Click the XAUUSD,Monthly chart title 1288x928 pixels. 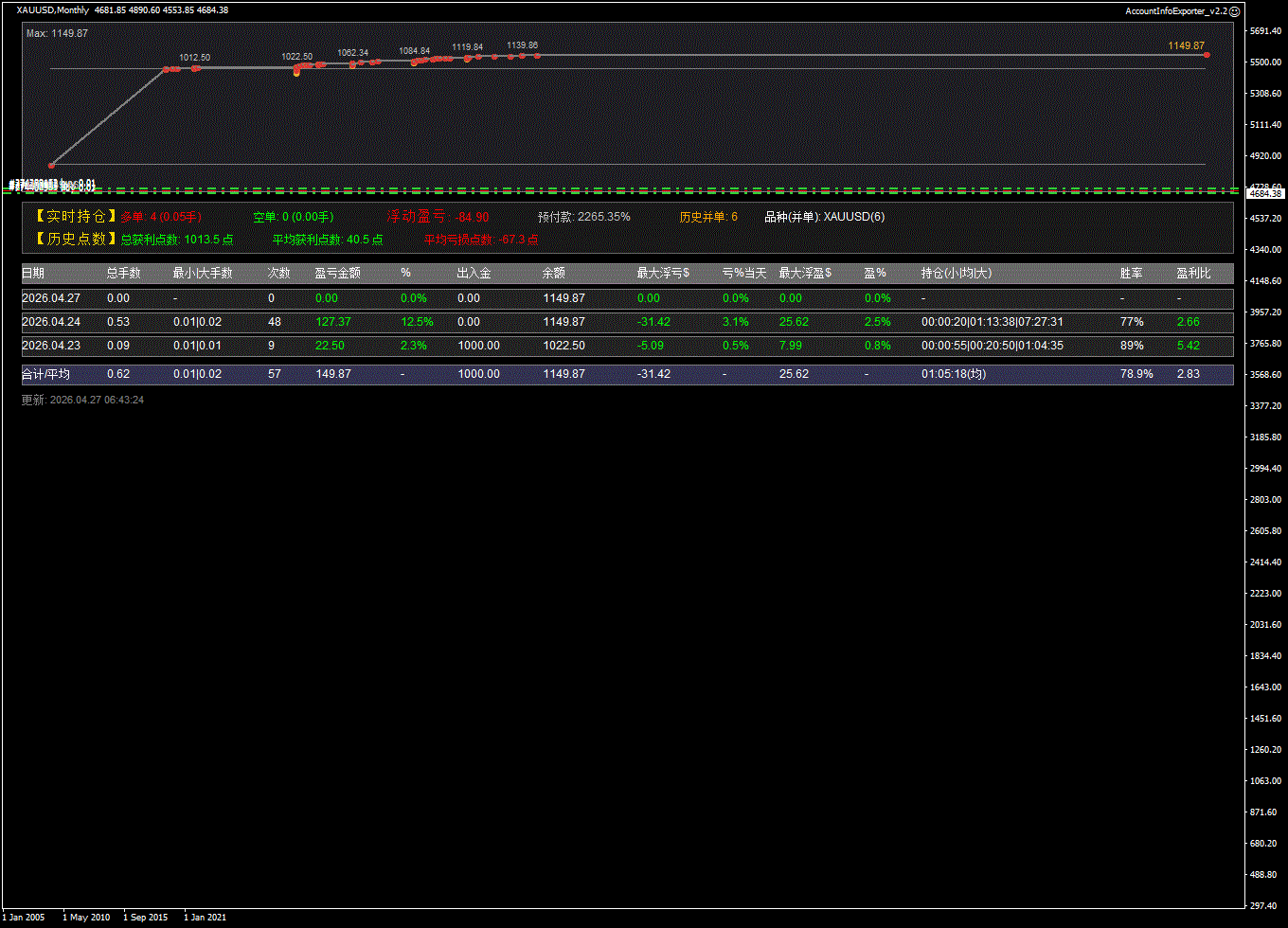click(53, 10)
